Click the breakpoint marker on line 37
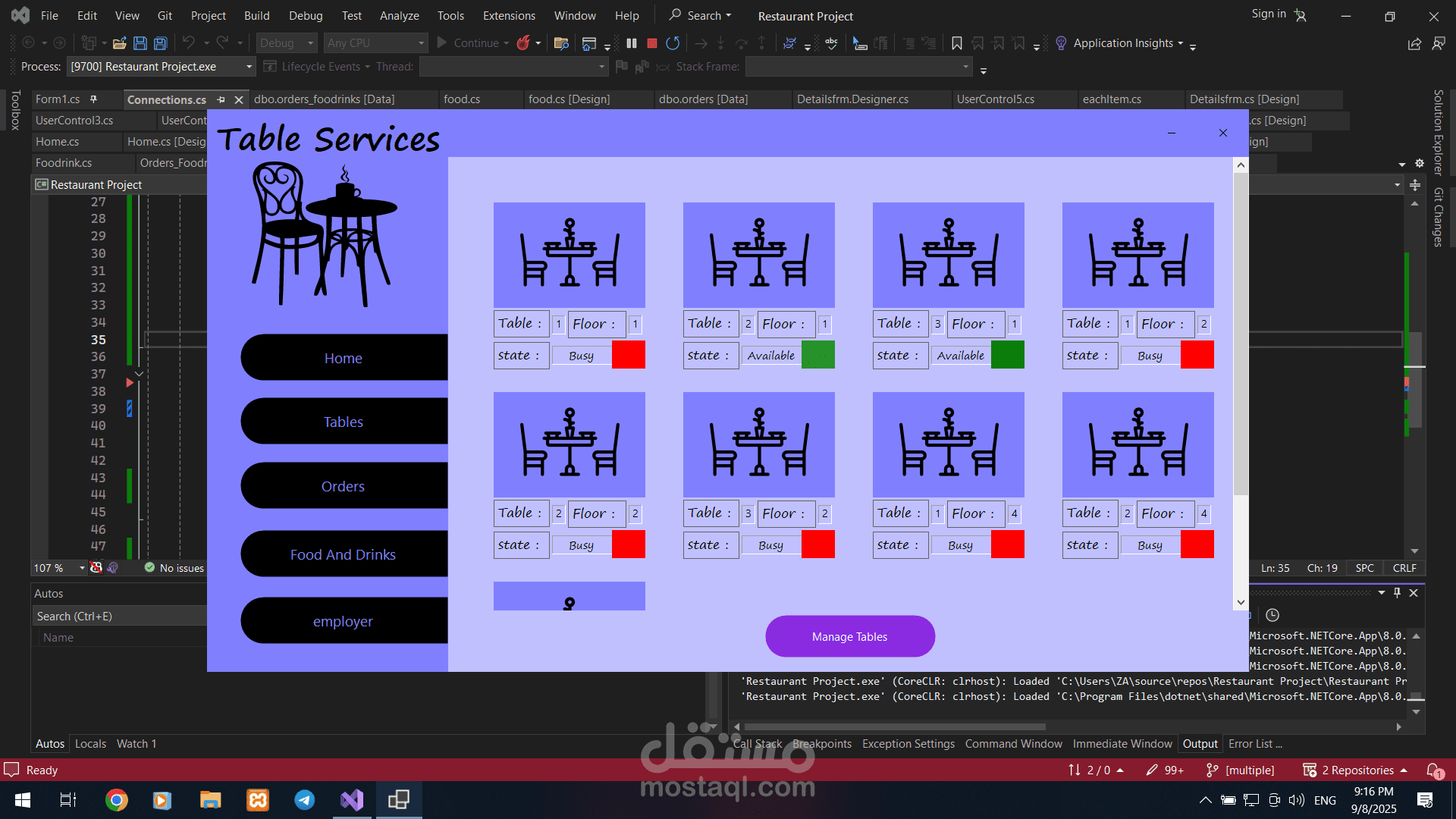 click(130, 383)
